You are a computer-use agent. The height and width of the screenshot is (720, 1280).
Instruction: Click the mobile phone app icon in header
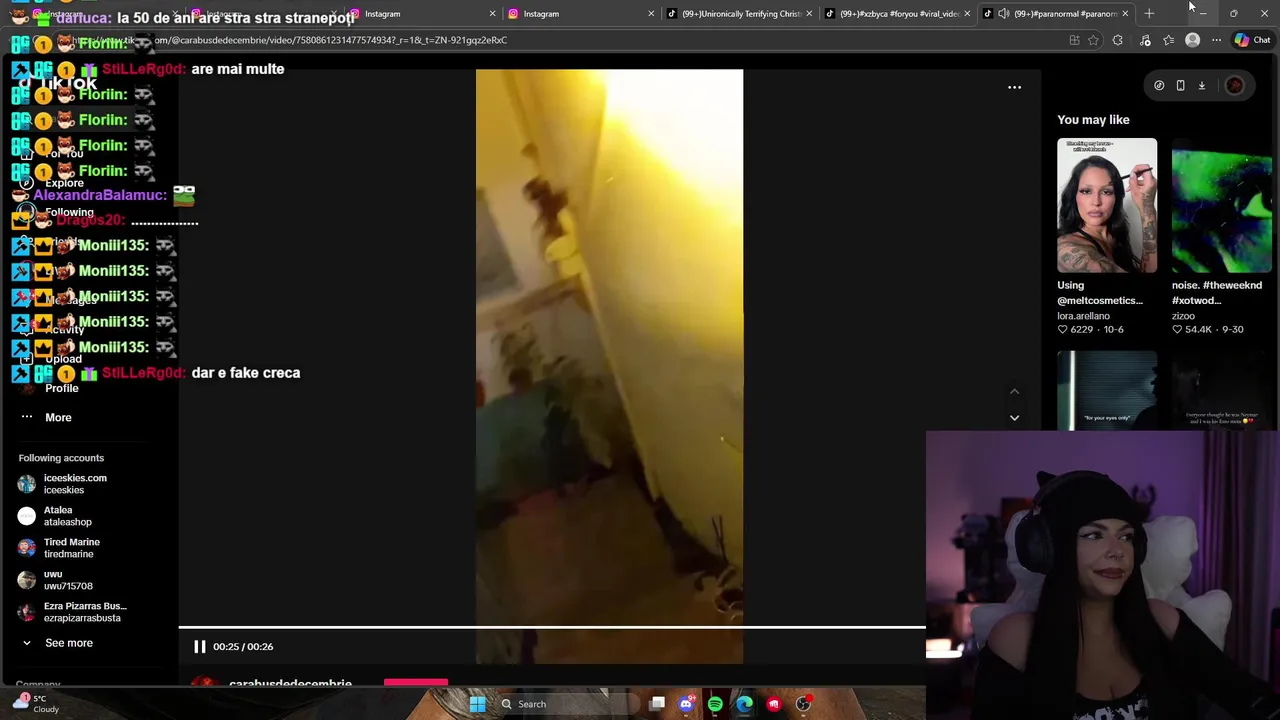(1180, 86)
